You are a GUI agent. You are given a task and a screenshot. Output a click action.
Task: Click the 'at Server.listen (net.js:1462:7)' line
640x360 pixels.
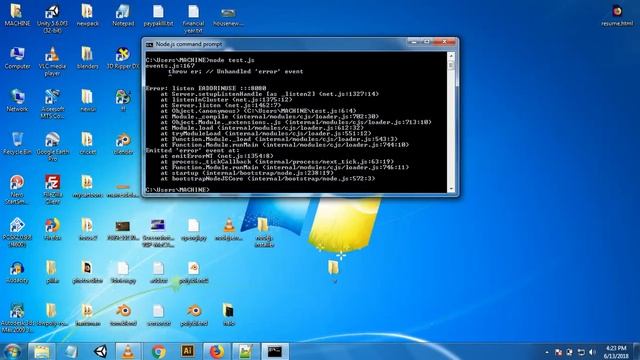pyautogui.click(x=220, y=105)
